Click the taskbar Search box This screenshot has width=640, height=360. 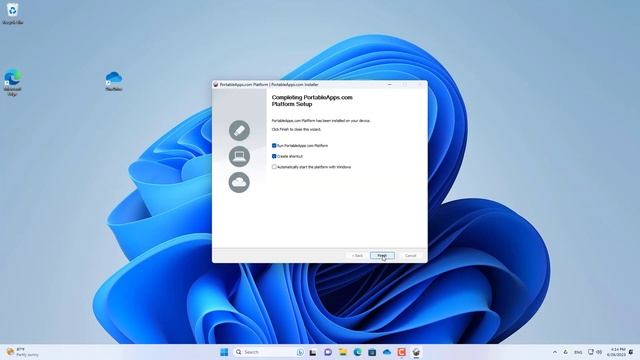[269, 352]
